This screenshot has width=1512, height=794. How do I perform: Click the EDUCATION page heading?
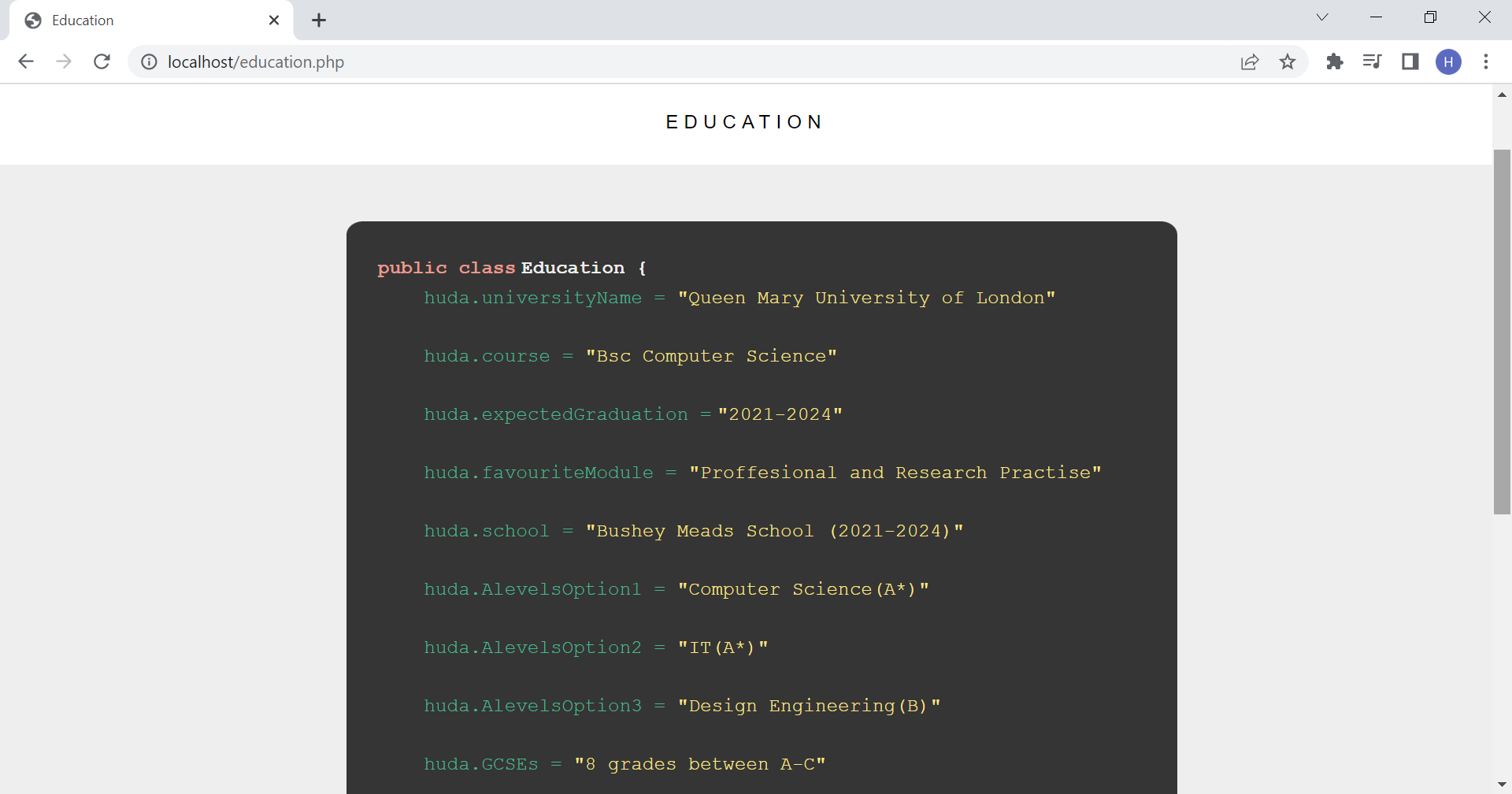point(745,121)
